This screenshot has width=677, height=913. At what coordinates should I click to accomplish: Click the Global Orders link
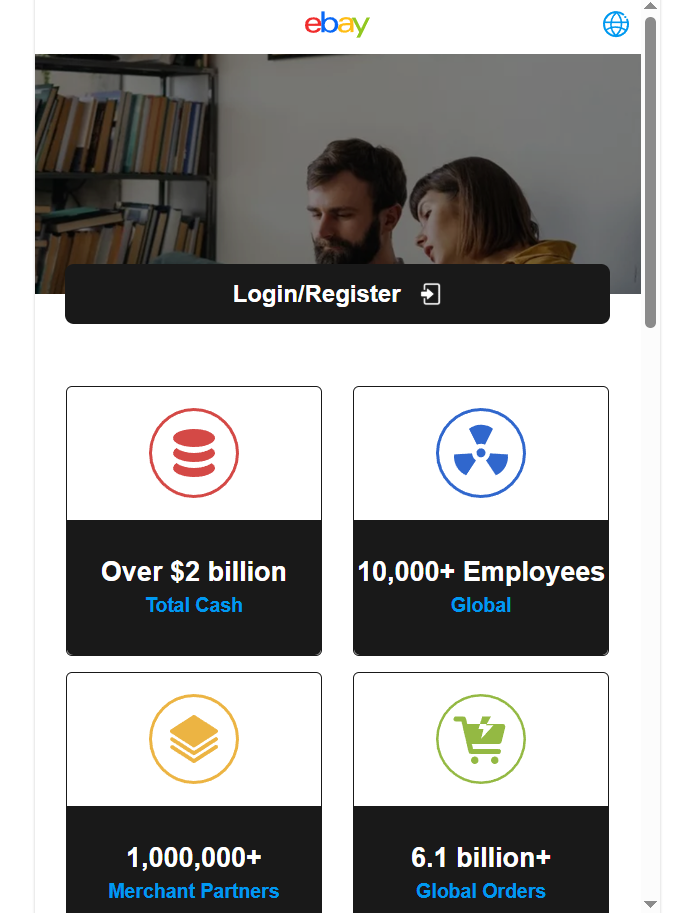click(481, 891)
